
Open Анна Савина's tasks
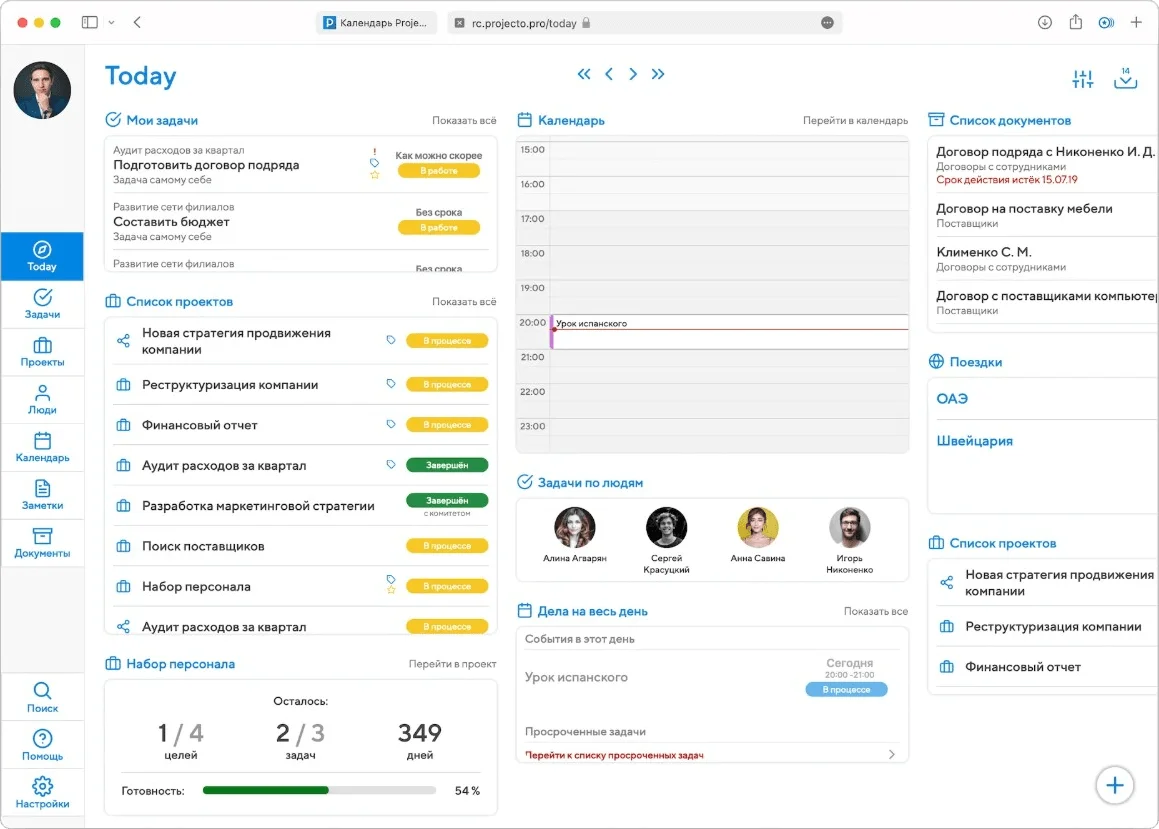758,535
